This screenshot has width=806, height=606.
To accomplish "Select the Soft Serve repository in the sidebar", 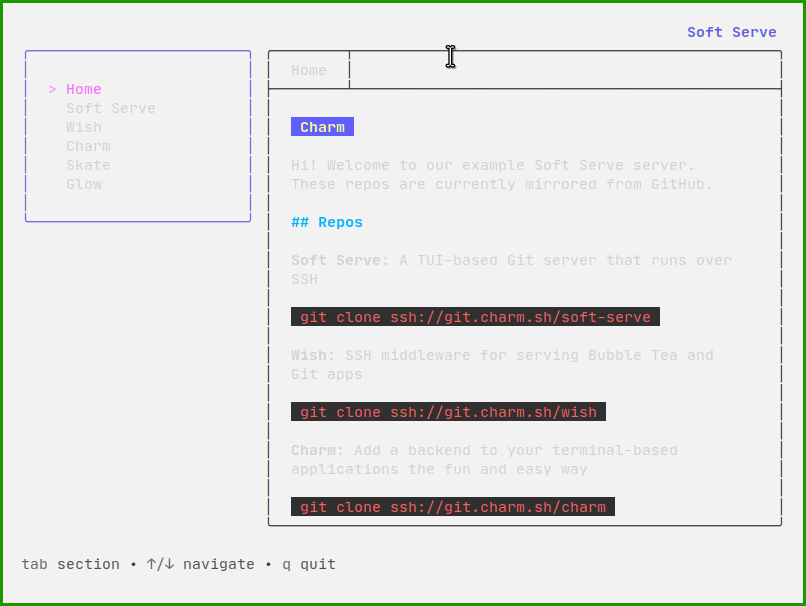I will [x=110, y=108].
